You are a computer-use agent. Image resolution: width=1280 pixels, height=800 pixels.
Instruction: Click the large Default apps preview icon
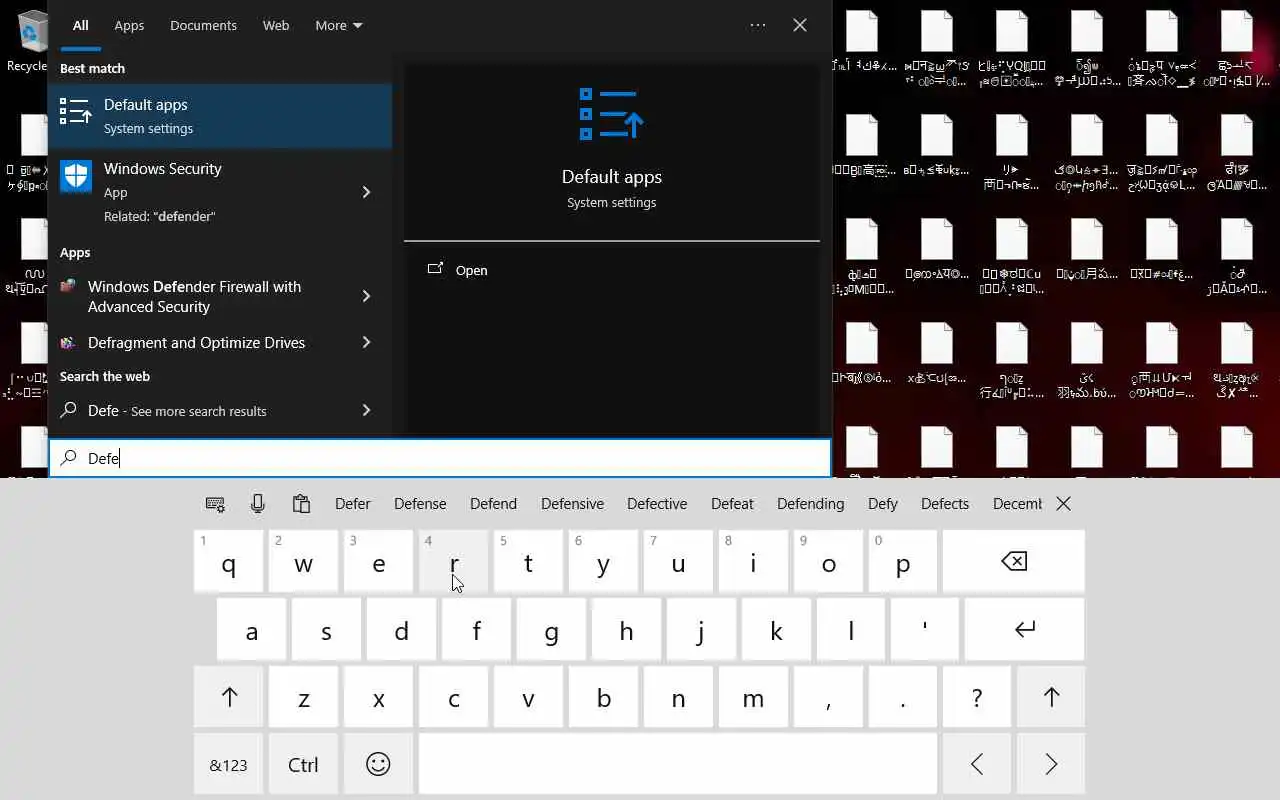click(x=611, y=114)
